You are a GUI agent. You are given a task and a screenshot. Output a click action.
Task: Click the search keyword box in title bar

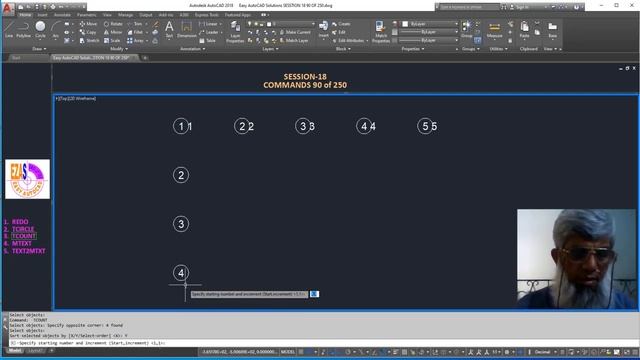pyautogui.click(x=469, y=7)
